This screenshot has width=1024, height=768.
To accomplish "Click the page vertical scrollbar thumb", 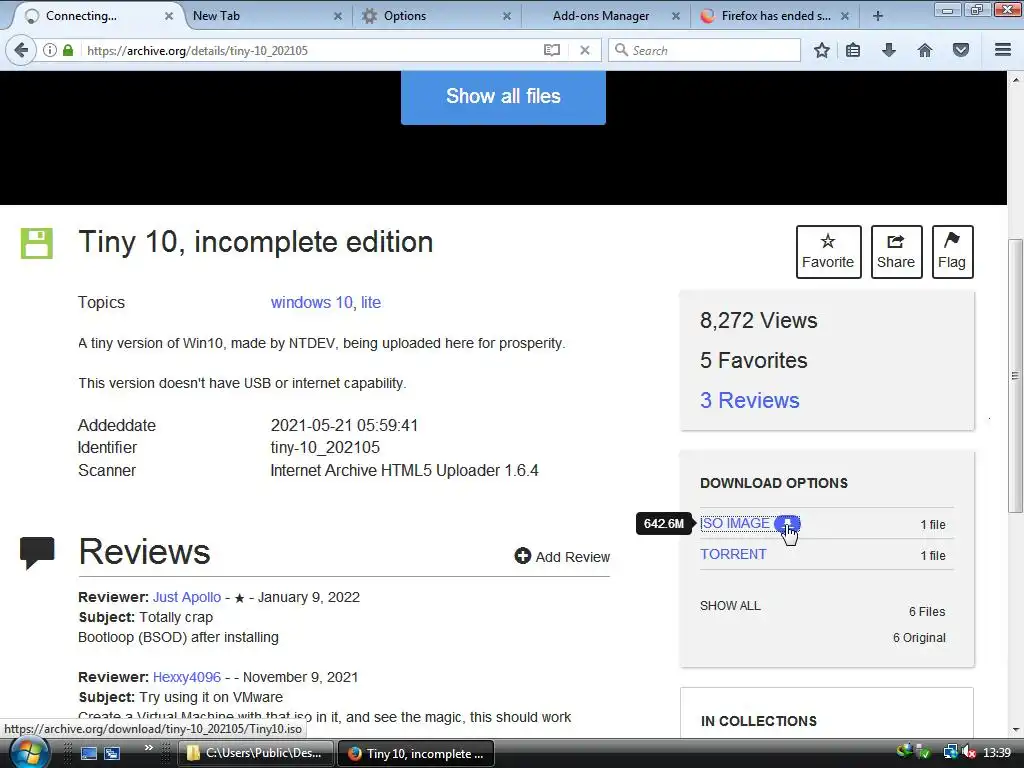I will [x=1015, y=376].
